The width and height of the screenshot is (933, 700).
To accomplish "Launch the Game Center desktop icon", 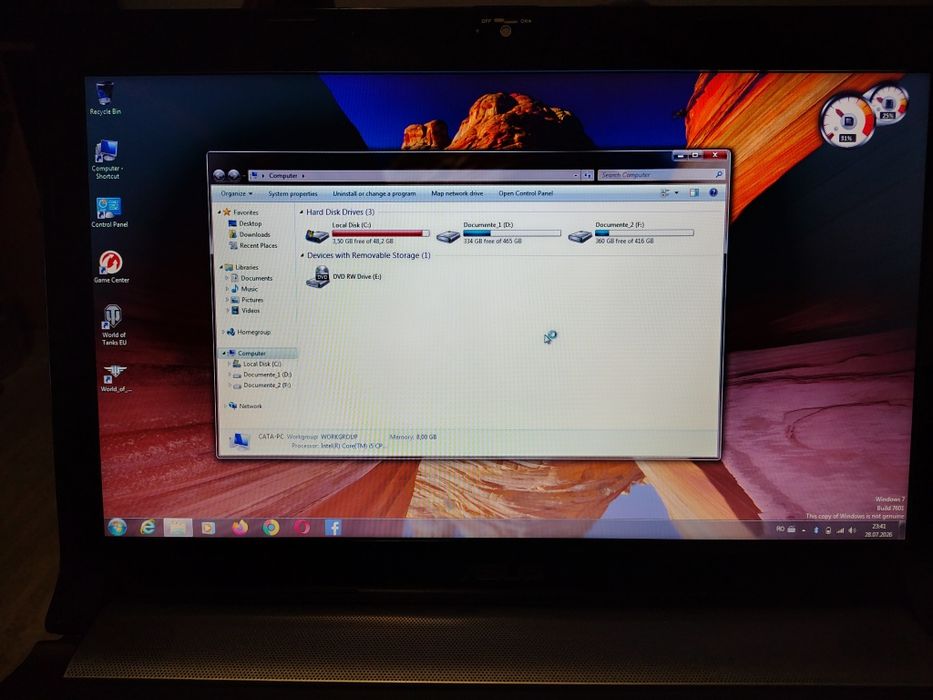I will tap(111, 267).
